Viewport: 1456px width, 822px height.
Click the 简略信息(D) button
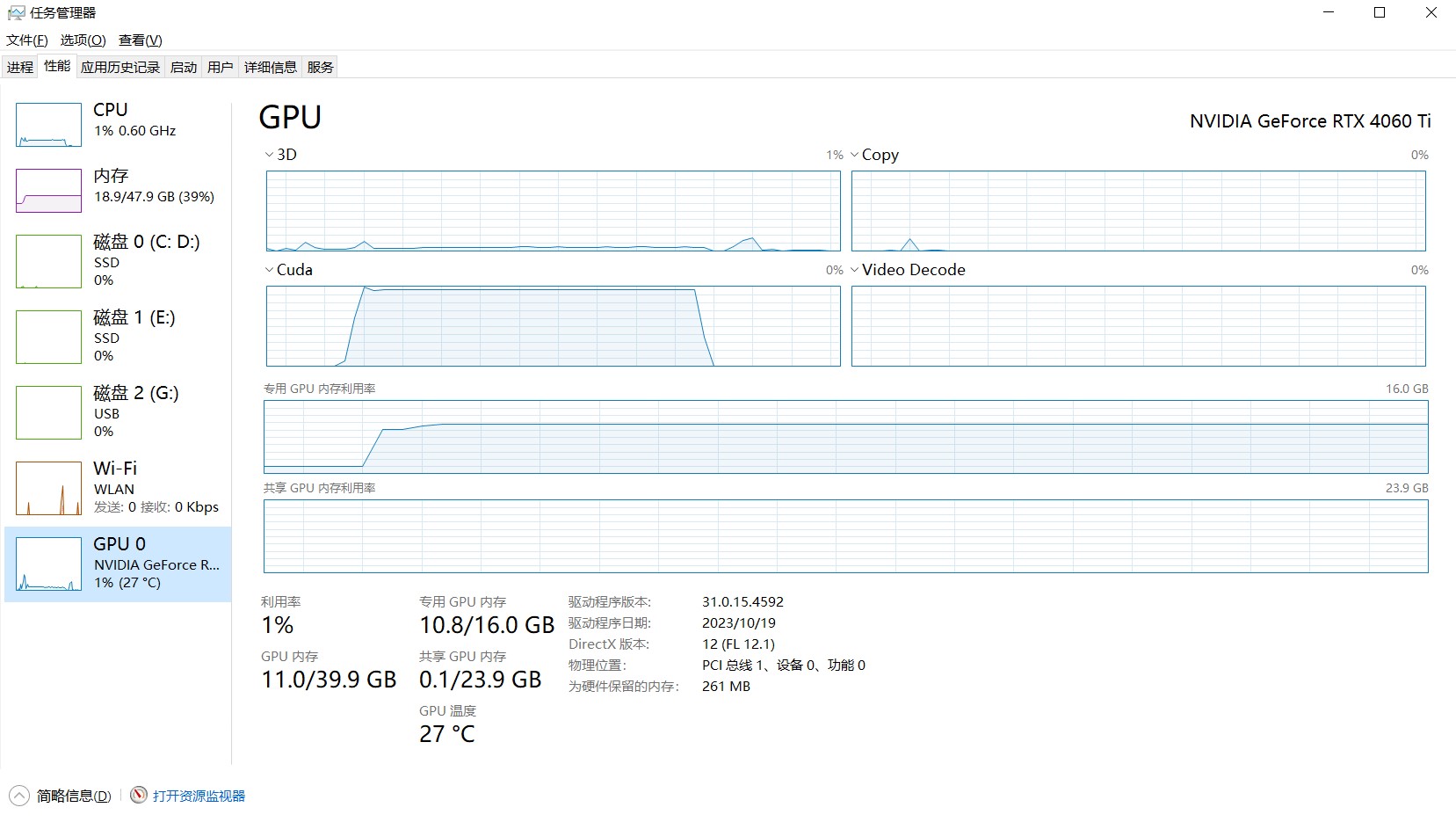(x=74, y=796)
